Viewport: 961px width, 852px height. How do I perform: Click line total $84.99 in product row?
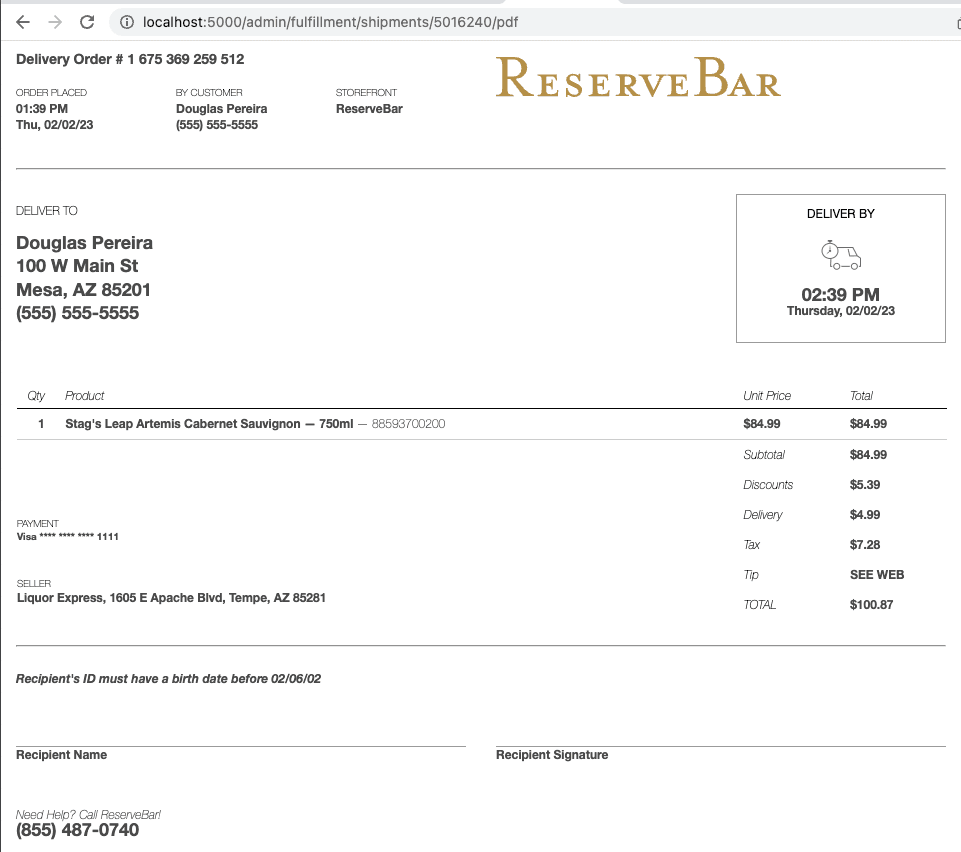868,424
